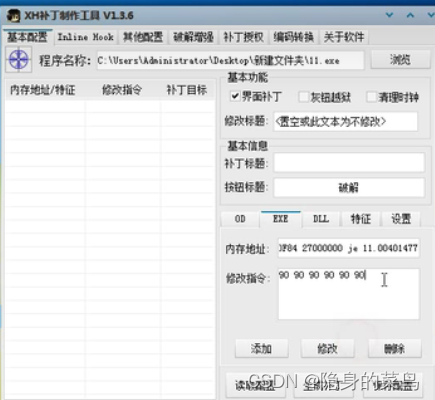
Task: Open the 关于软件 tab
Action: pyautogui.click(x=344, y=37)
